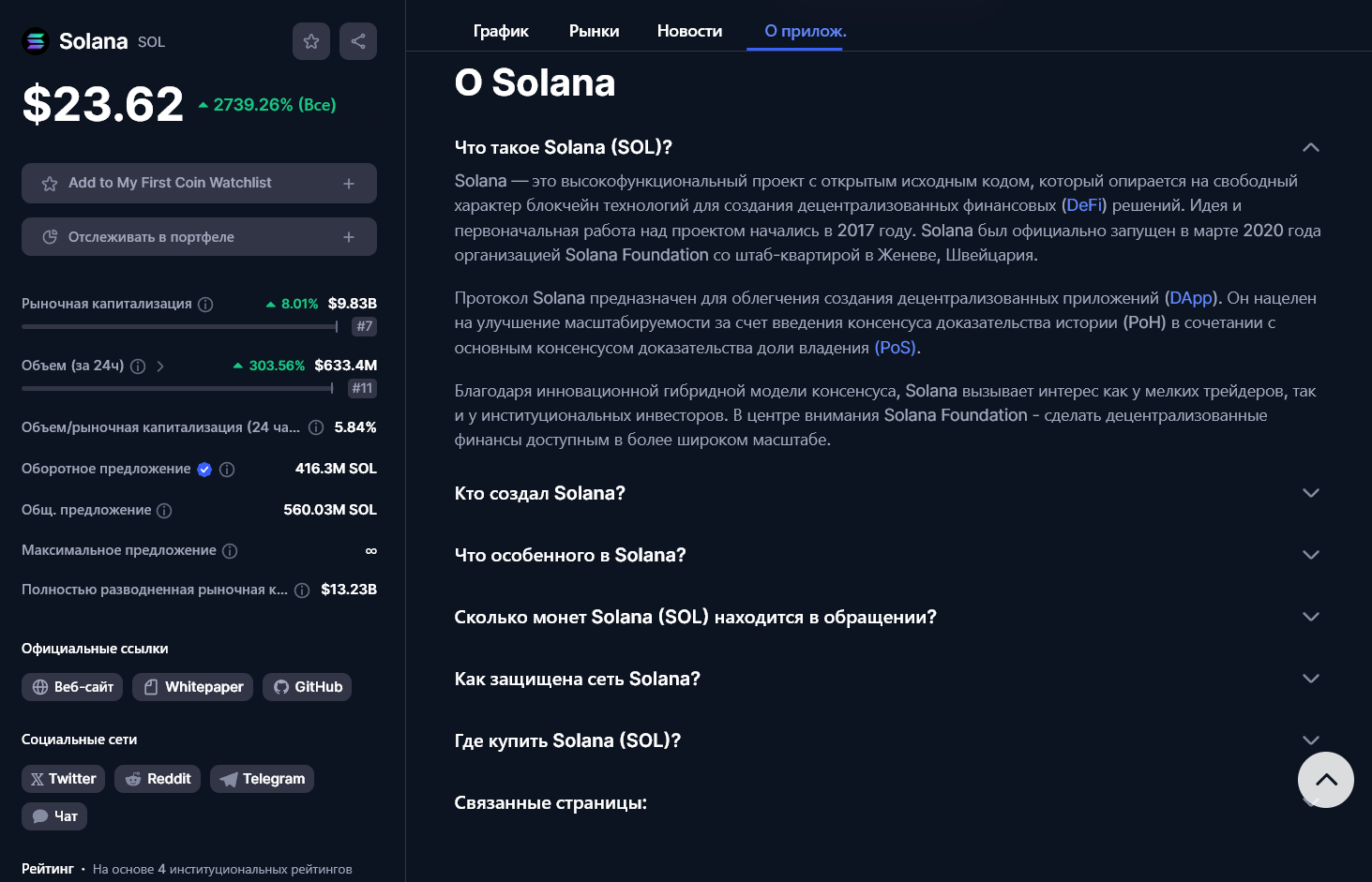Click arrow next to Объем (за 24ч)
1372x882 pixels.
tap(160, 366)
